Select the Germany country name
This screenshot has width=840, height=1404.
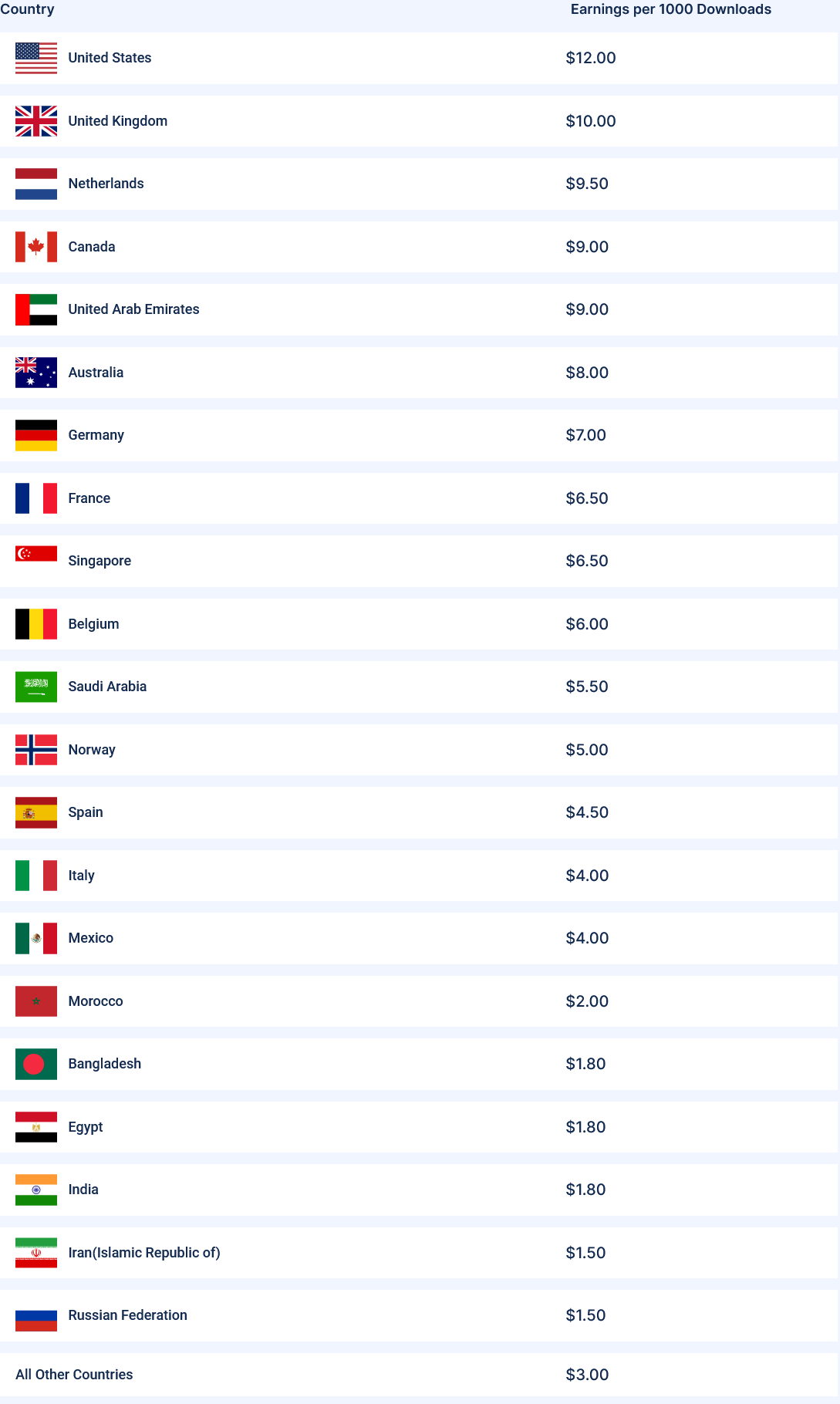point(96,435)
